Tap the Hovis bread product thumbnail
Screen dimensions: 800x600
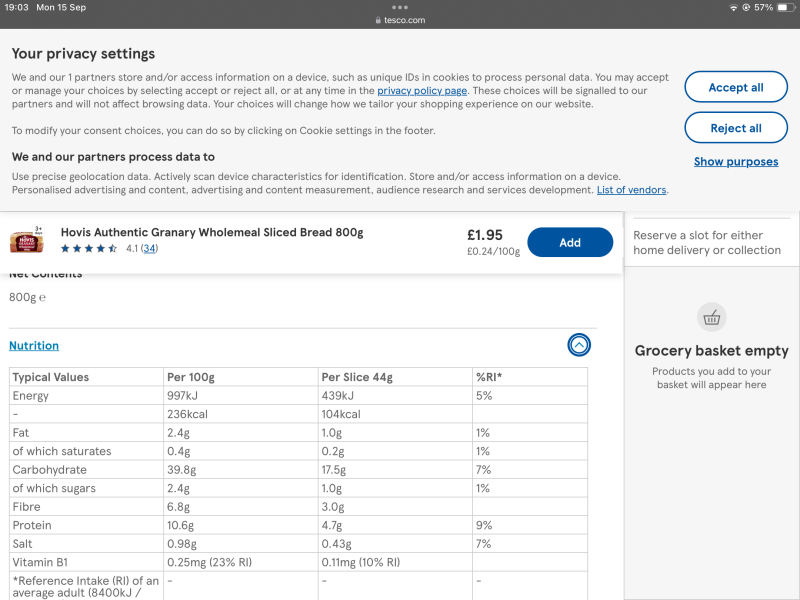[x=28, y=241]
